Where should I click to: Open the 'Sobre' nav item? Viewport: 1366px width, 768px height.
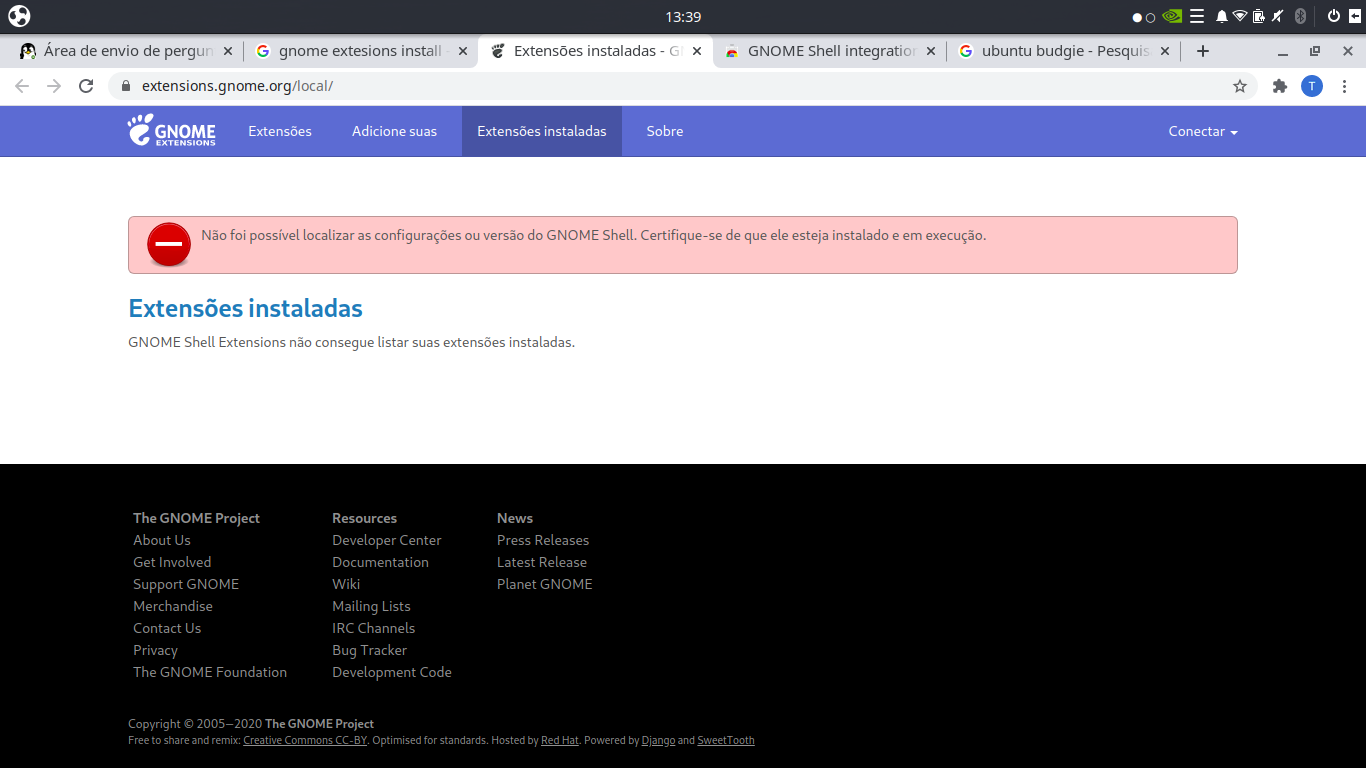[x=665, y=131]
